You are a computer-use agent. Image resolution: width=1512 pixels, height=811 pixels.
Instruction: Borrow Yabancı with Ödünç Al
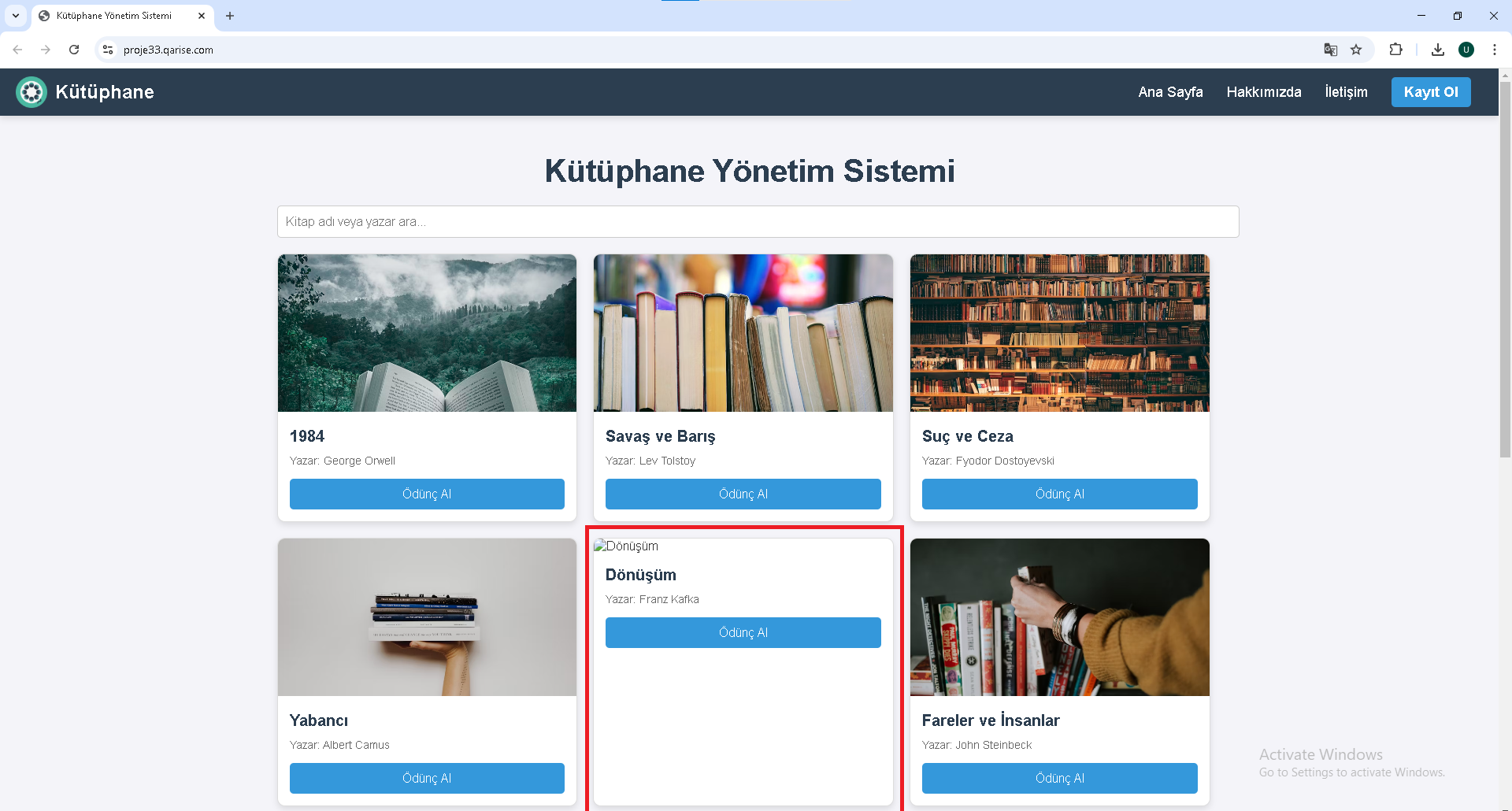tap(427, 778)
